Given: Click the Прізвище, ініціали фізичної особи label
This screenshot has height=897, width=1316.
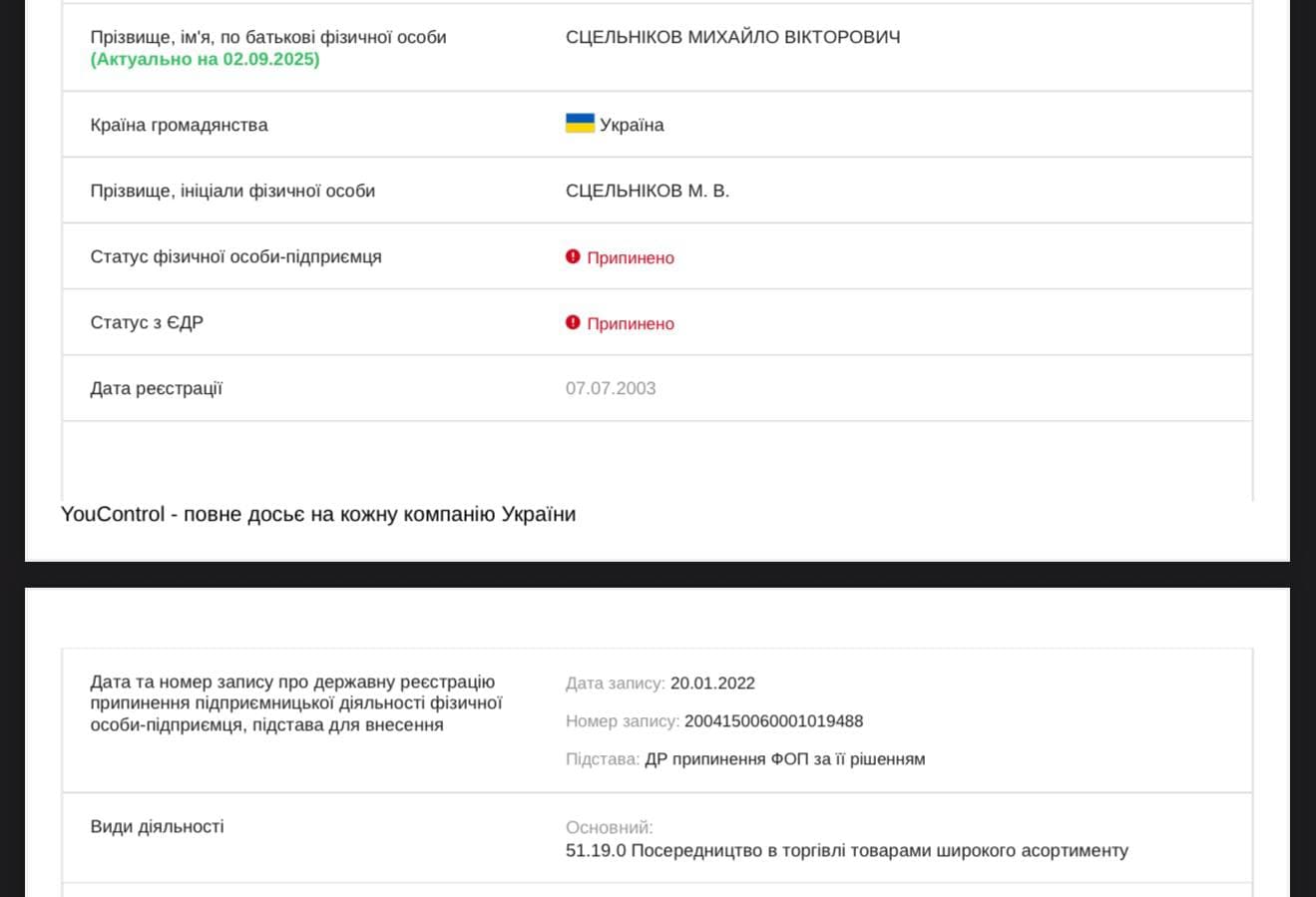Looking at the screenshot, I should (x=232, y=191).
